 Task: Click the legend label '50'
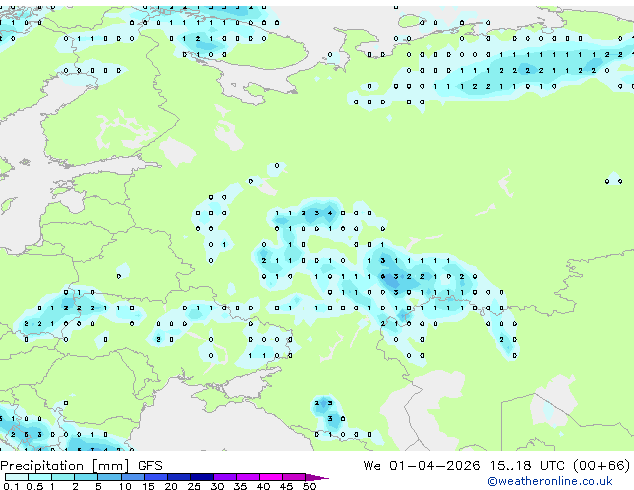pos(309,486)
